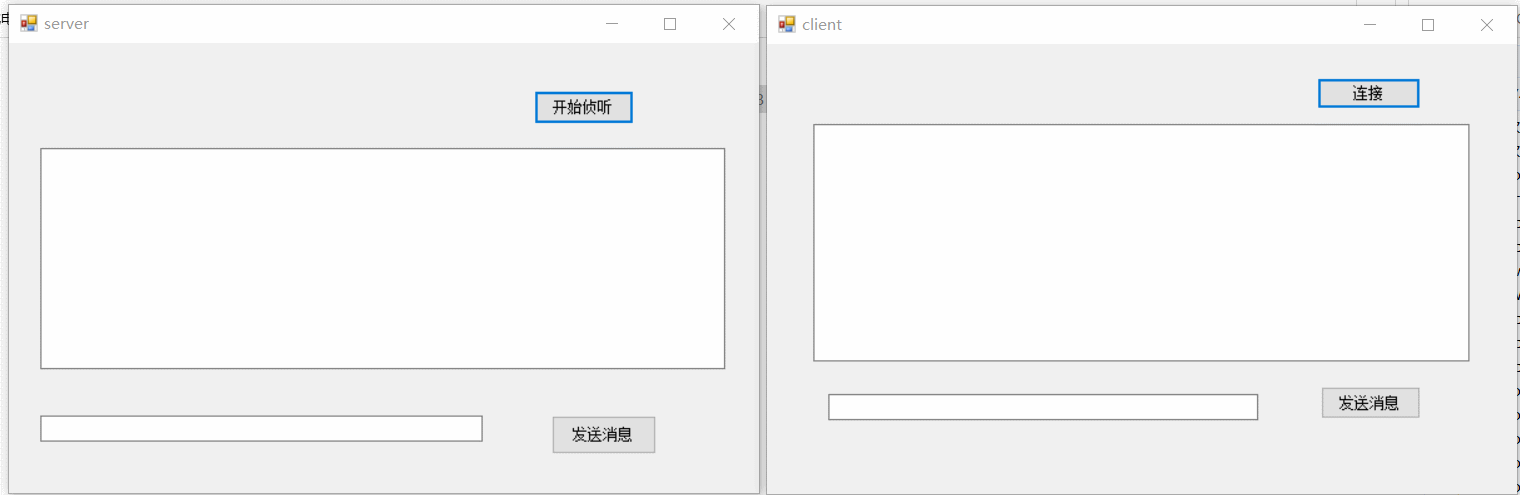Select the client window title text
This screenshot has width=1520, height=495.
click(x=822, y=24)
